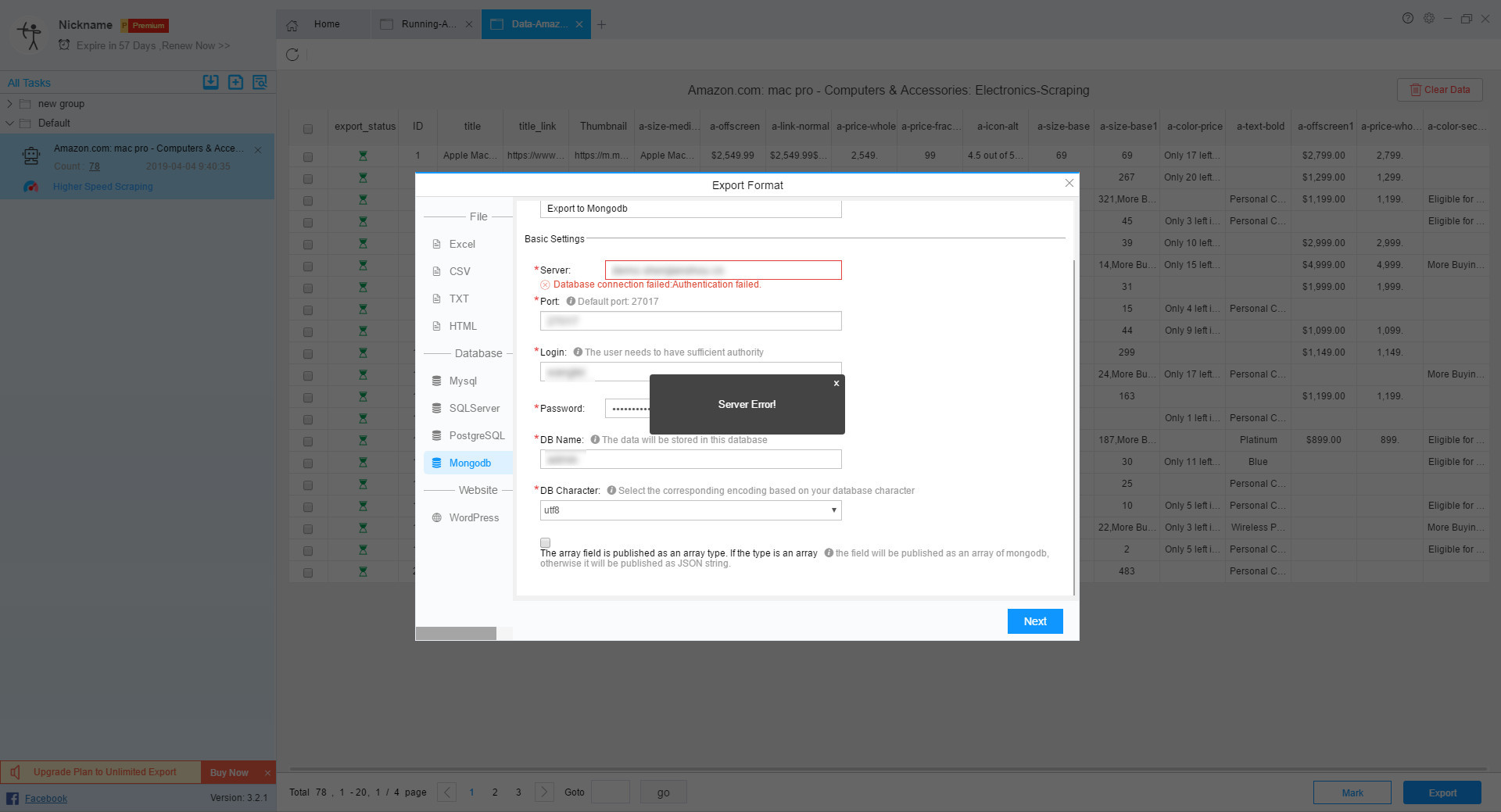Close the Export Format dialog
The height and width of the screenshot is (812, 1501).
click(x=1069, y=183)
